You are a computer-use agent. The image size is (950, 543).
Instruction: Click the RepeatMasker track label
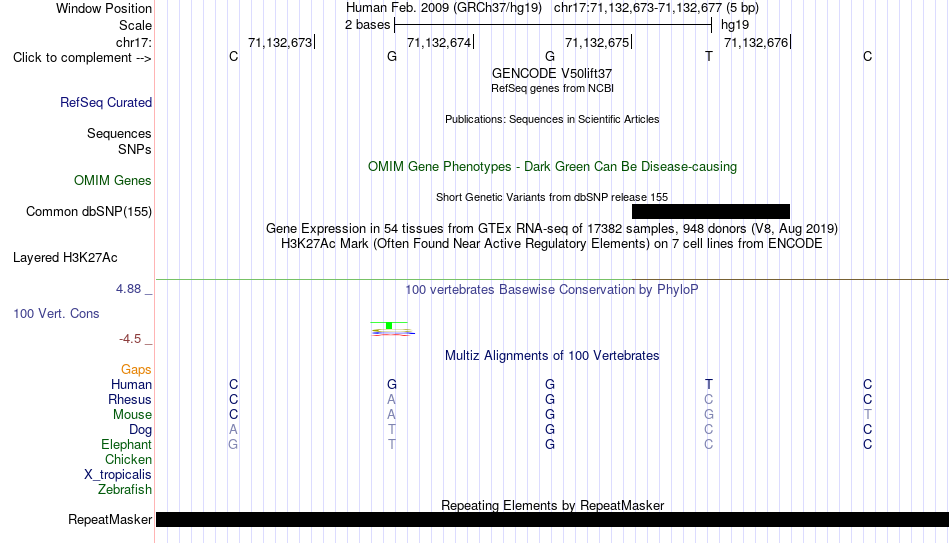(x=110, y=519)
